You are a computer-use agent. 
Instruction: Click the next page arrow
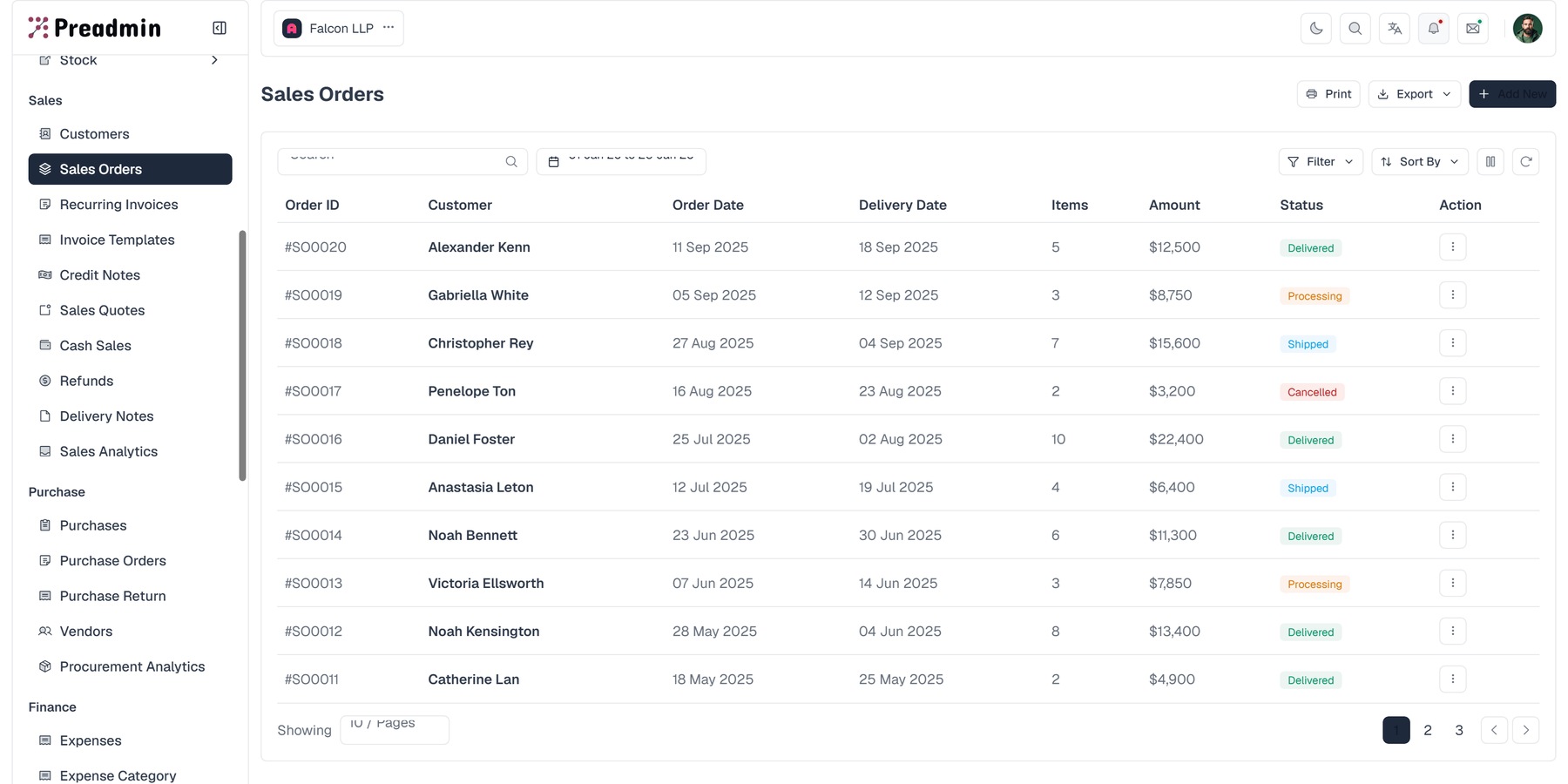pos(1526,730)
